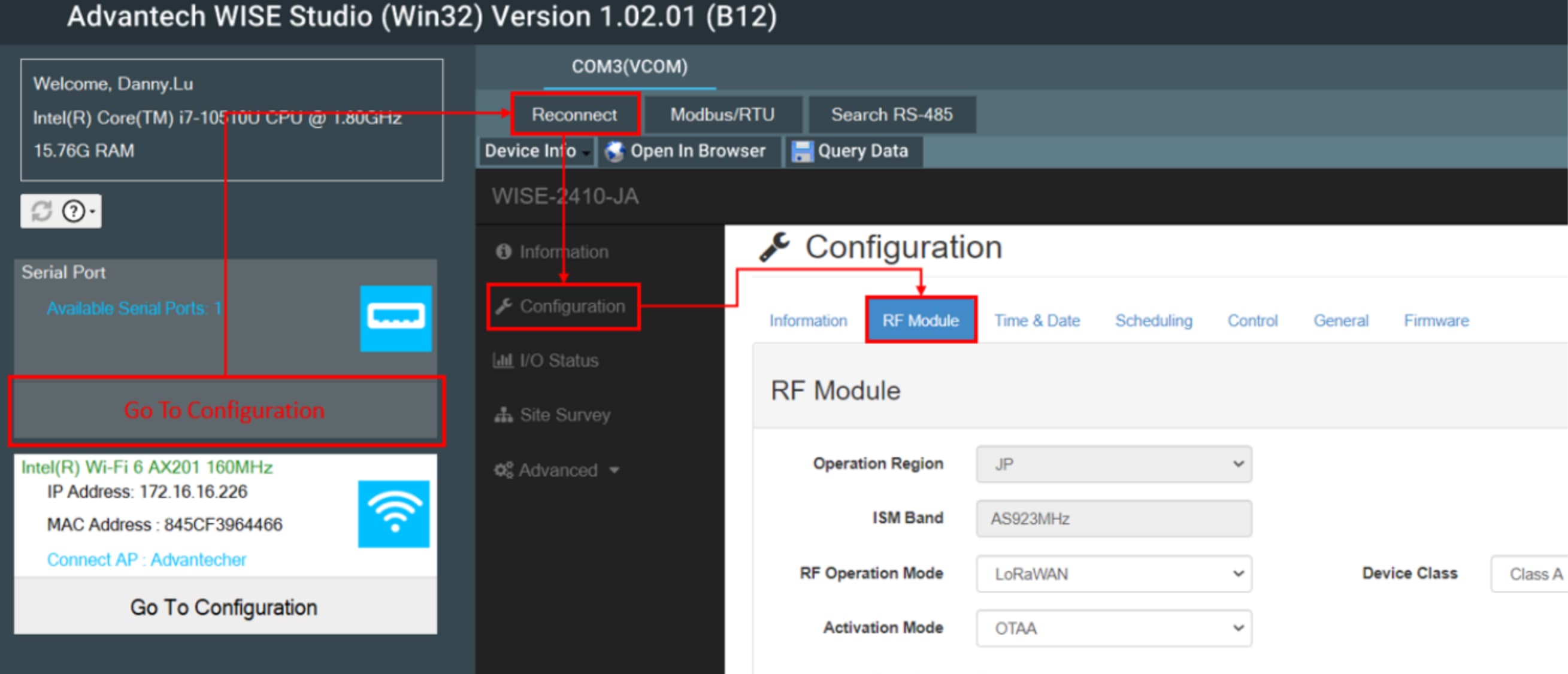This screenshot has width=1568, height=674.
Task: Click the Query Data button
Action: coord(853,151)
